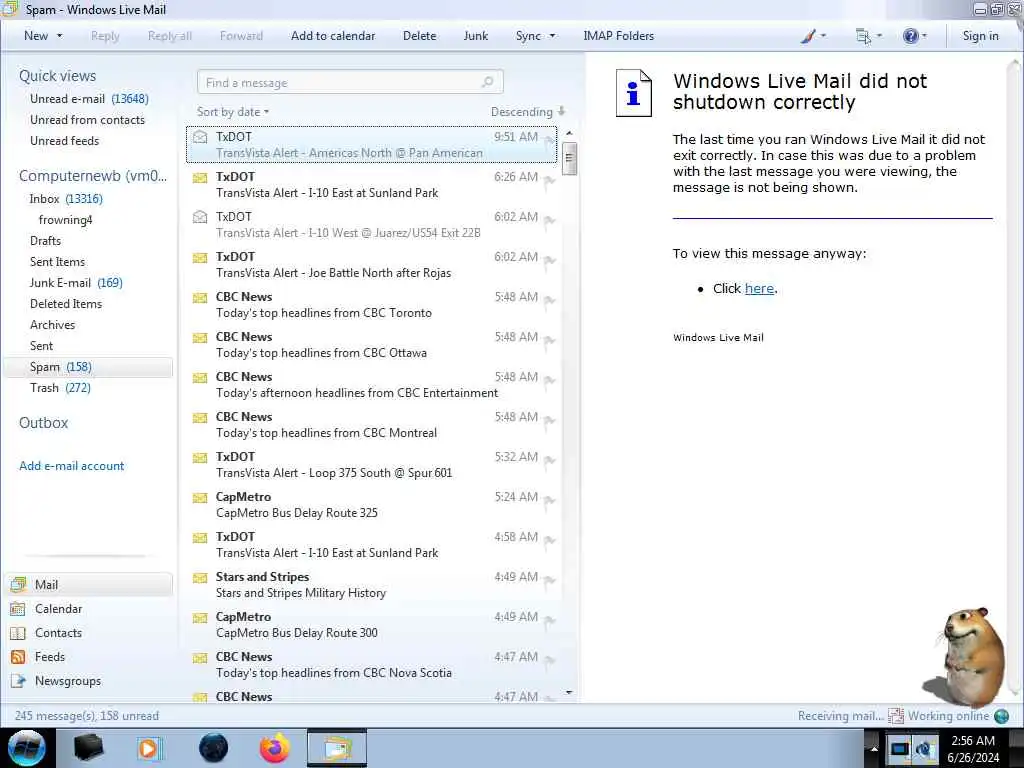Click the 'here' link to view message
The width and height of the screenshot is (1024, 768).
point(759,288)
